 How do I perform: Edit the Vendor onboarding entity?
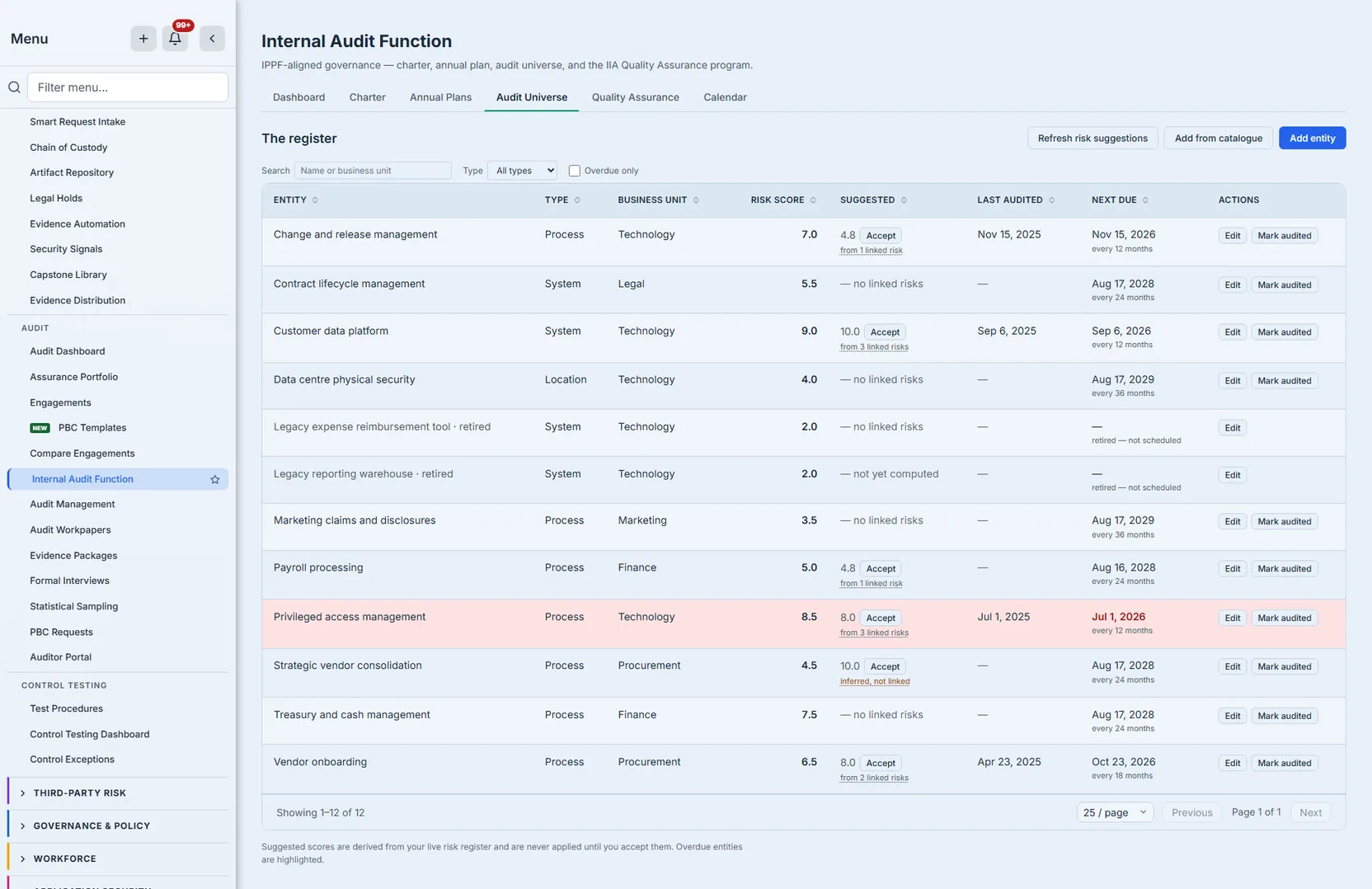(x=1232, y=763)
